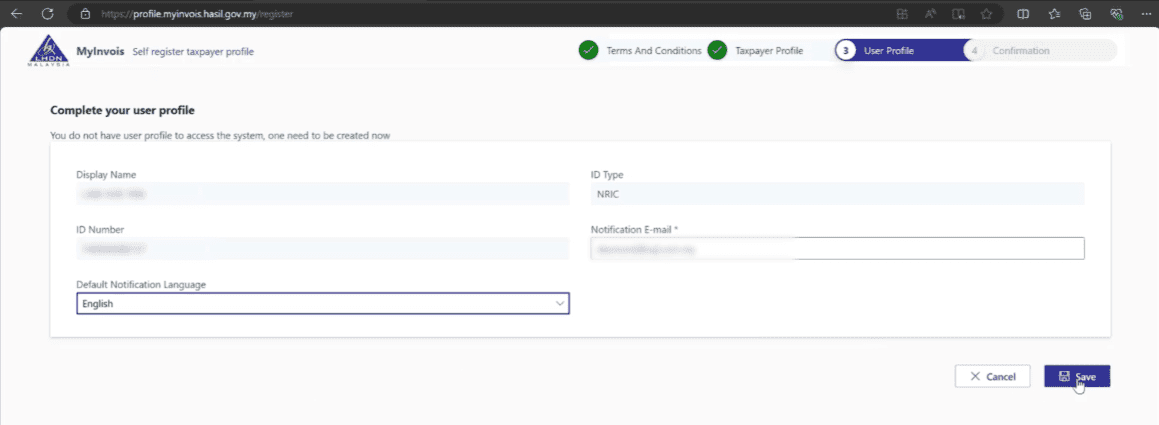
Task: View site info via the padlock icon
Action: pyautogui.click(x=85, y=13)
